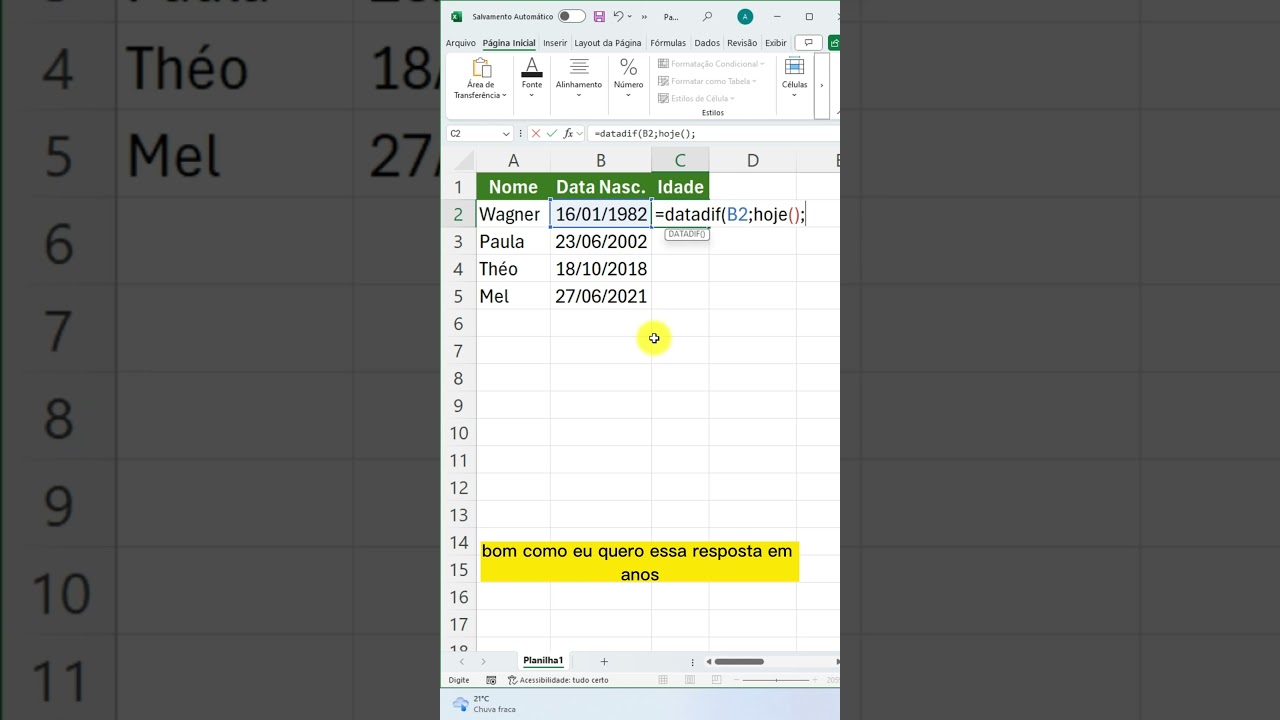Go to next sheet with right arrow
This screenshot has height=720, width=1280.
click(483, 662)
